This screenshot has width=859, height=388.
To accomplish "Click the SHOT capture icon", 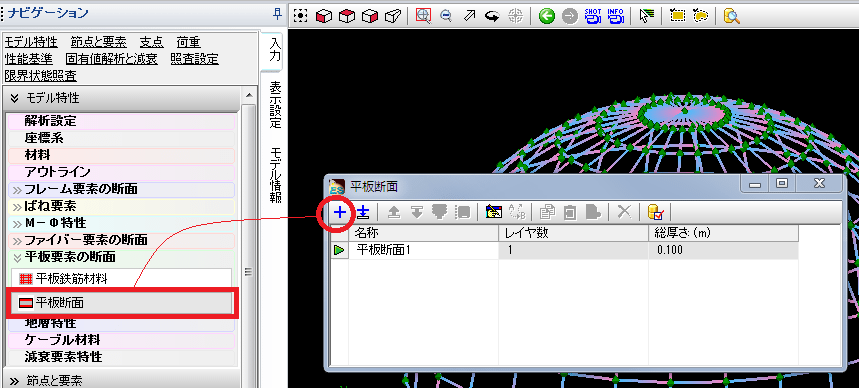I will pyautogui.click(x=593, y=16).
